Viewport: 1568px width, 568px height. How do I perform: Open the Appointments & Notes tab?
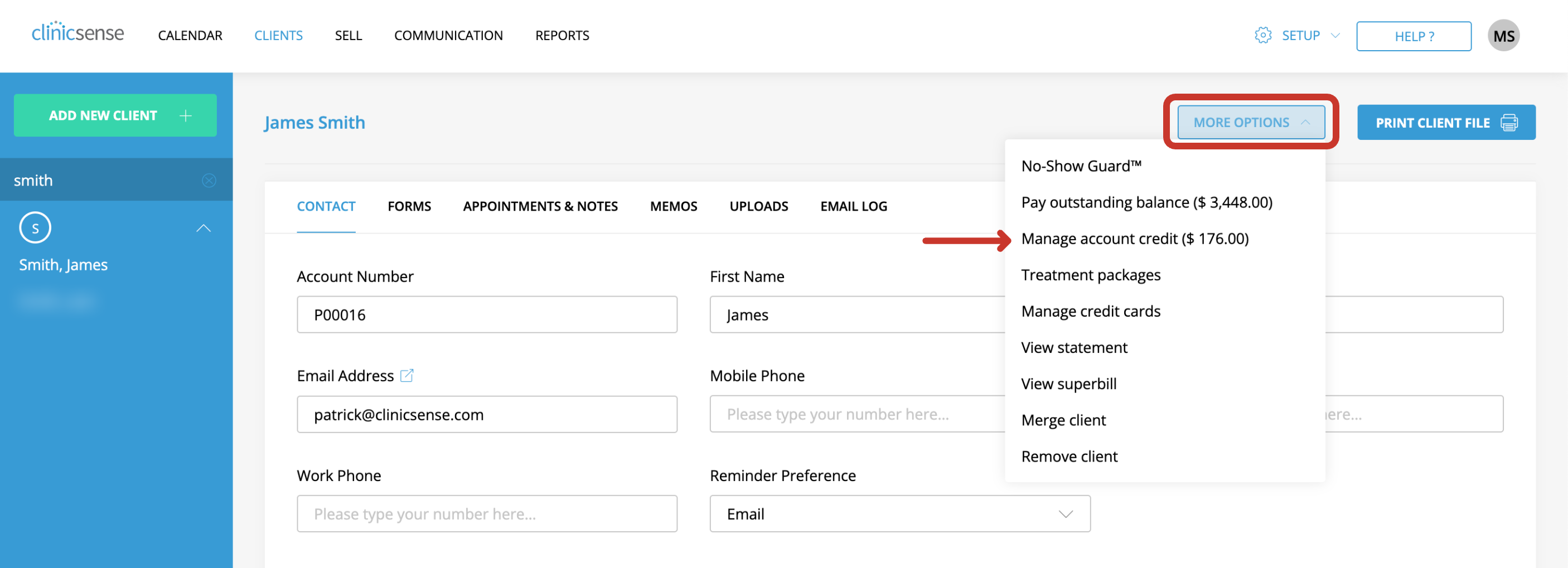click(x=540, y=206)
